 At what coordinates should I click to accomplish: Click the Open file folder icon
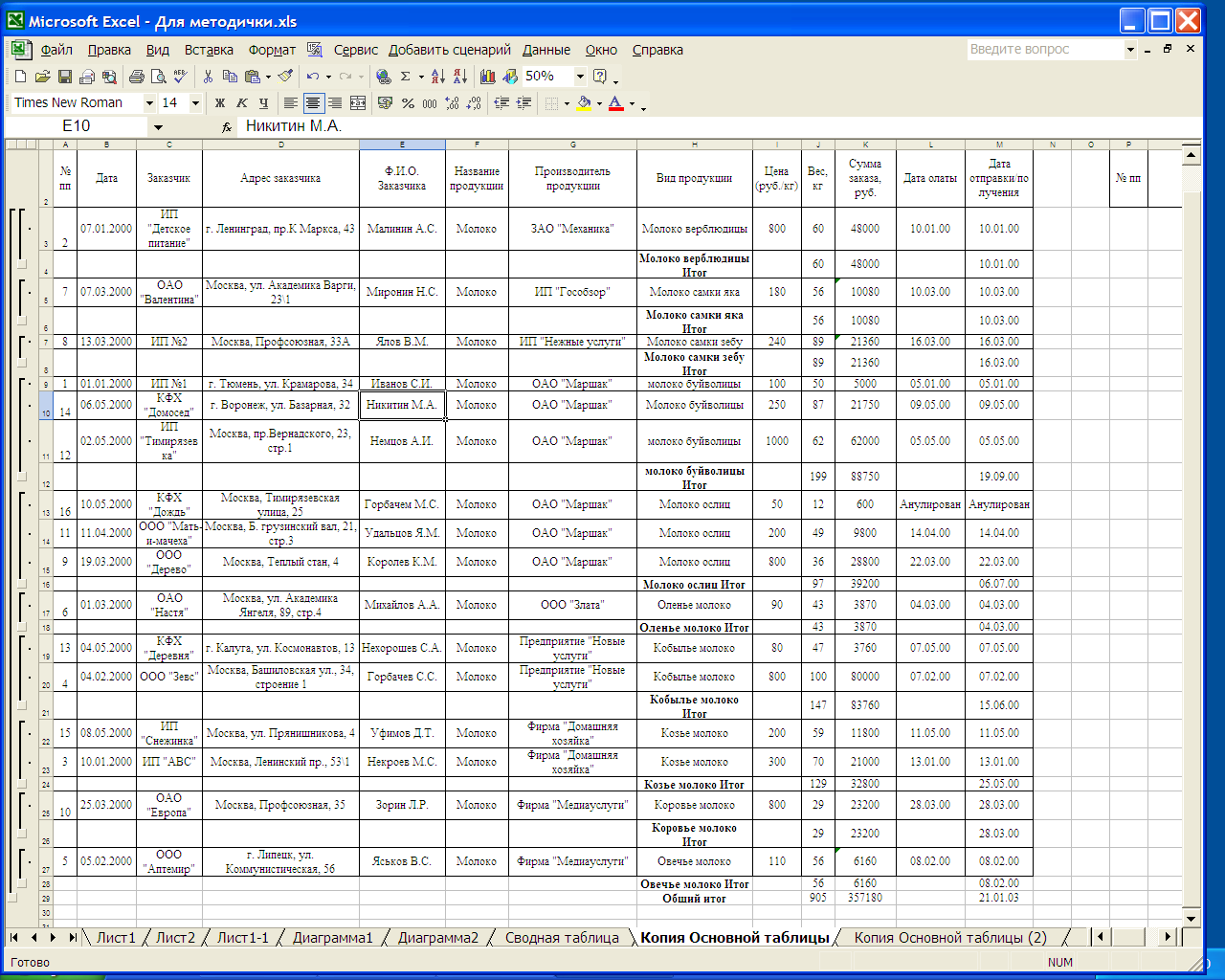pos(42,77)
